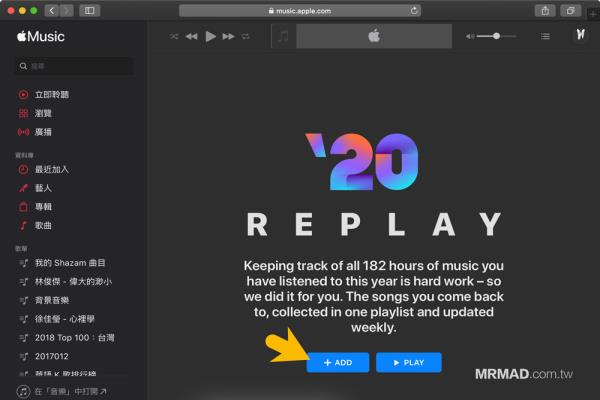The image size is (600, 400).
Task: Click the blue PLAY button
Action: click(409, 362)
